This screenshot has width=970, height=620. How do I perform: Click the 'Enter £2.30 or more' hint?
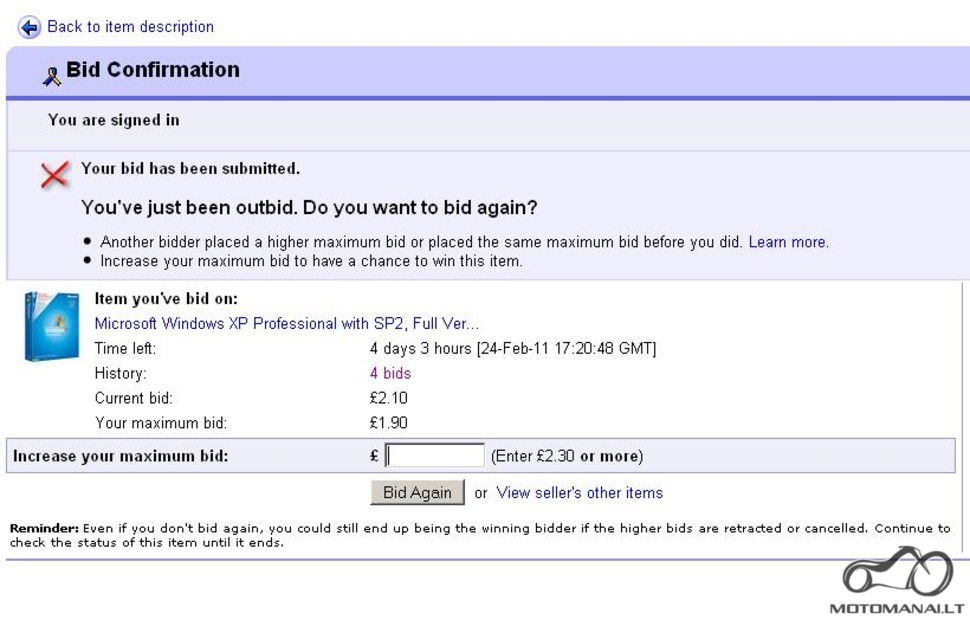coord(567,456)
